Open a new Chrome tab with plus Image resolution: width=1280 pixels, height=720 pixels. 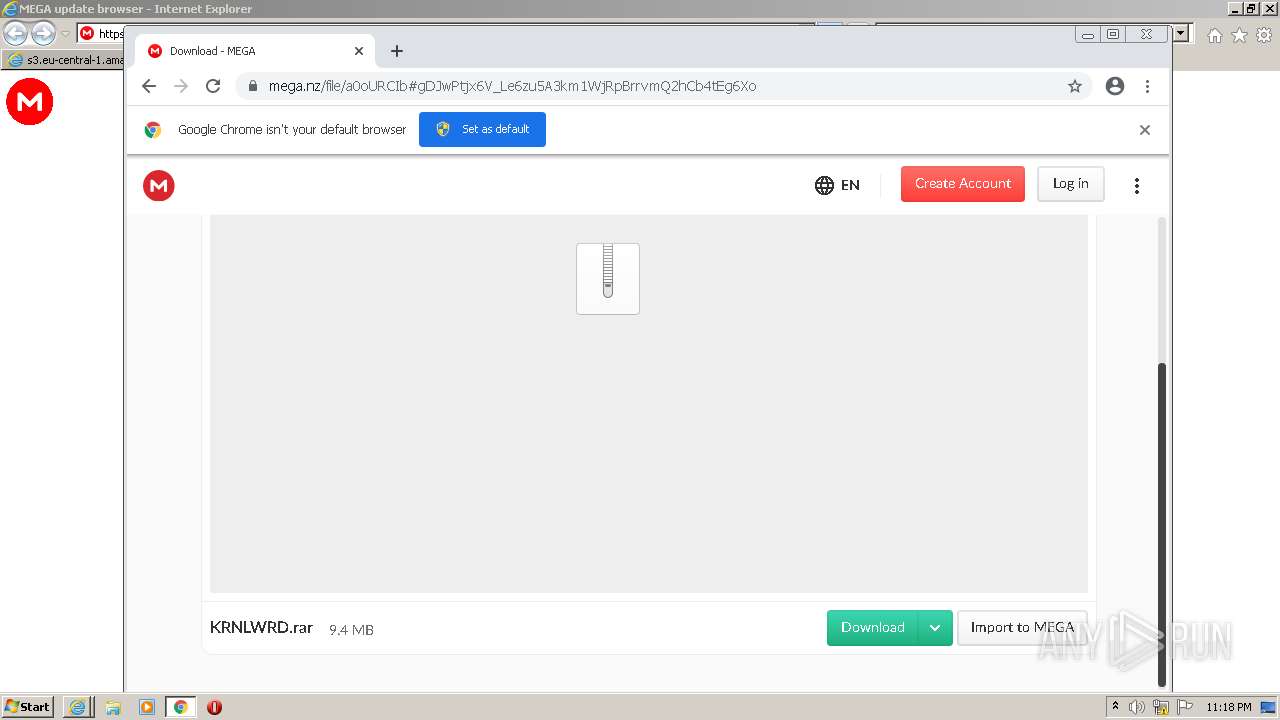397,51
